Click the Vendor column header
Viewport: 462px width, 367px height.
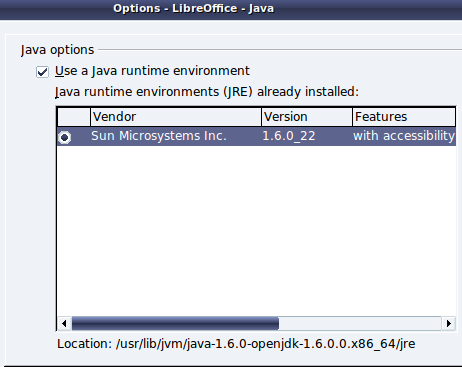coord(176,117)
